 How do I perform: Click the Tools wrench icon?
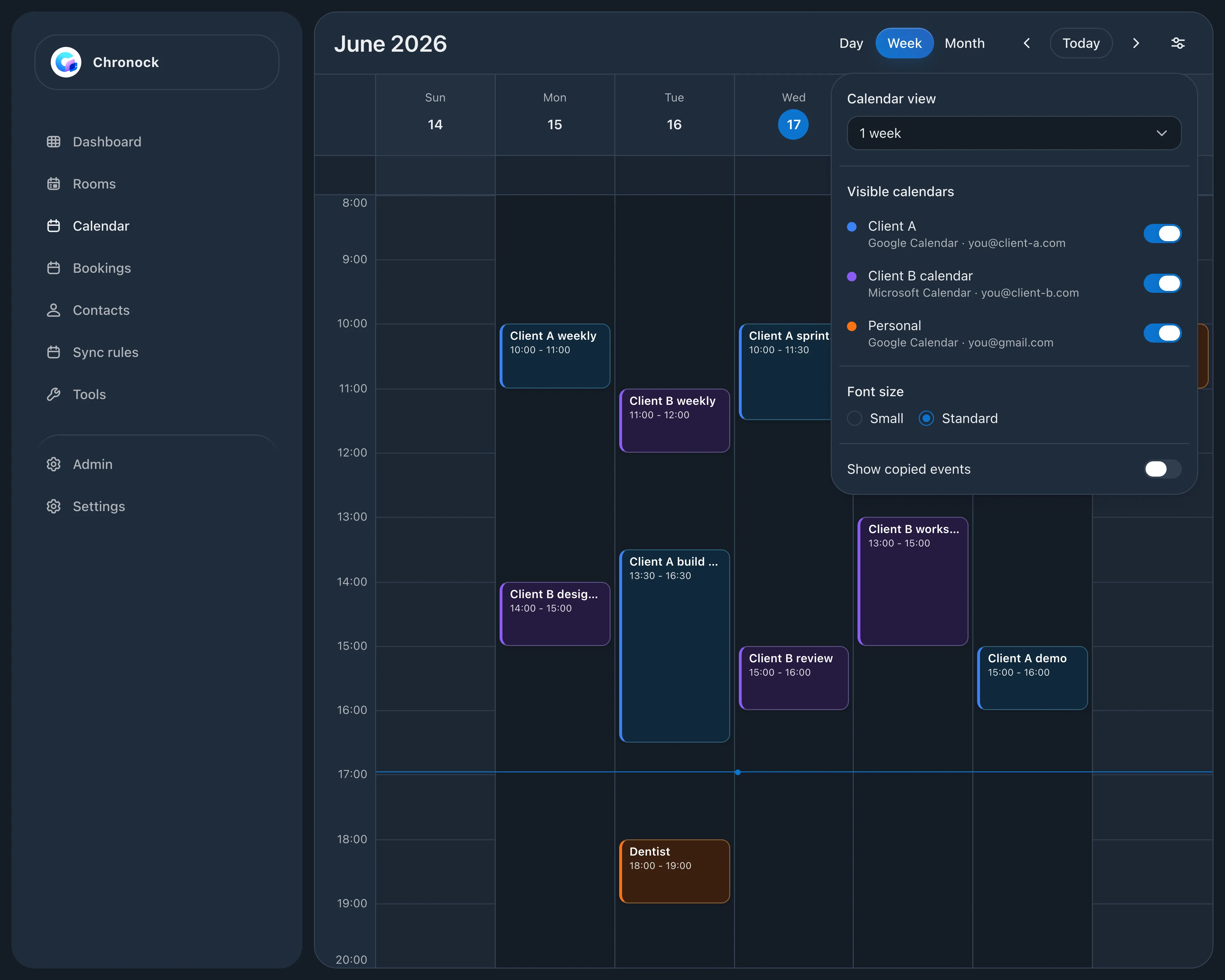(53, 394)
